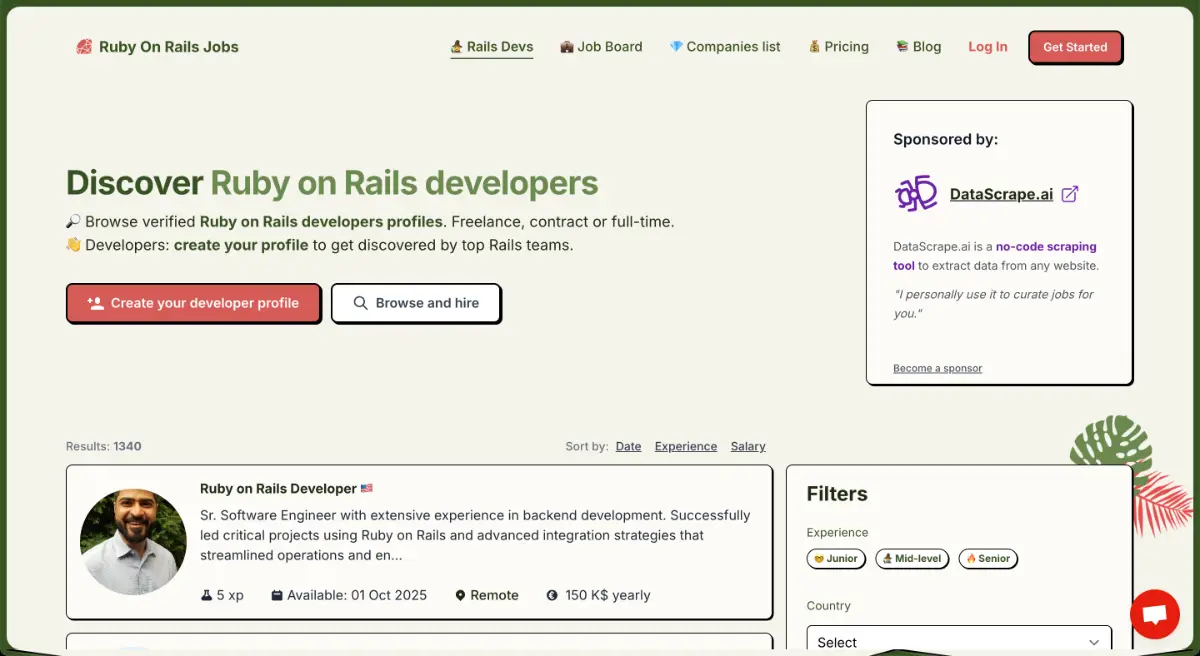Click the US flag on the developer profile
Viewport: 1200px width, 656px height.
pos(368,488)
